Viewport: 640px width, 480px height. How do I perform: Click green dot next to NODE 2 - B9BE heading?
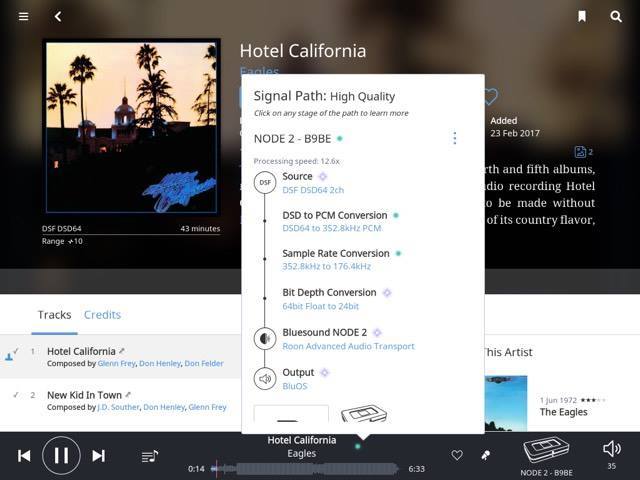(339, 139)
